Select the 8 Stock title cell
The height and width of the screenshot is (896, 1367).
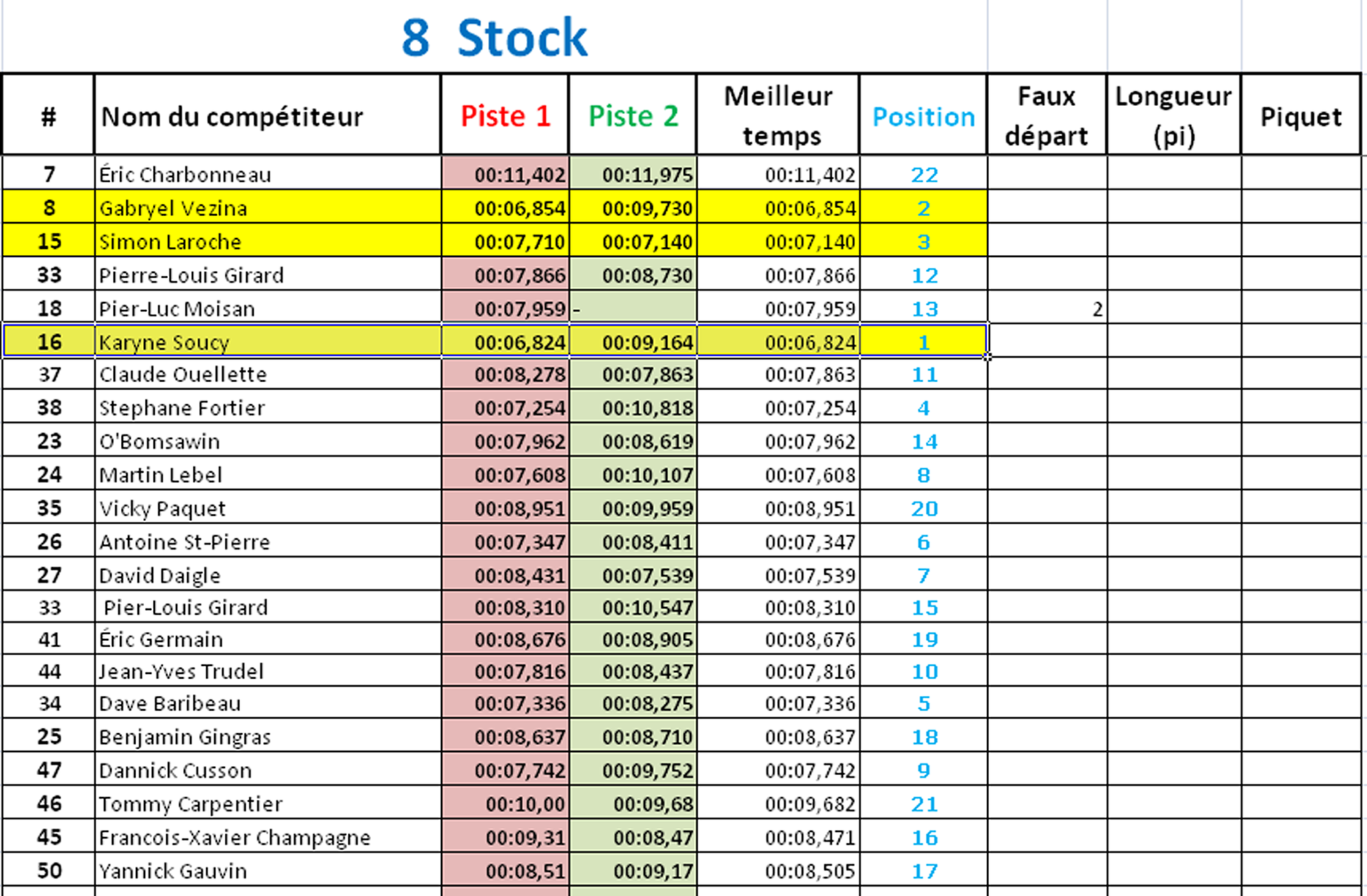click(x=494, y=37)
